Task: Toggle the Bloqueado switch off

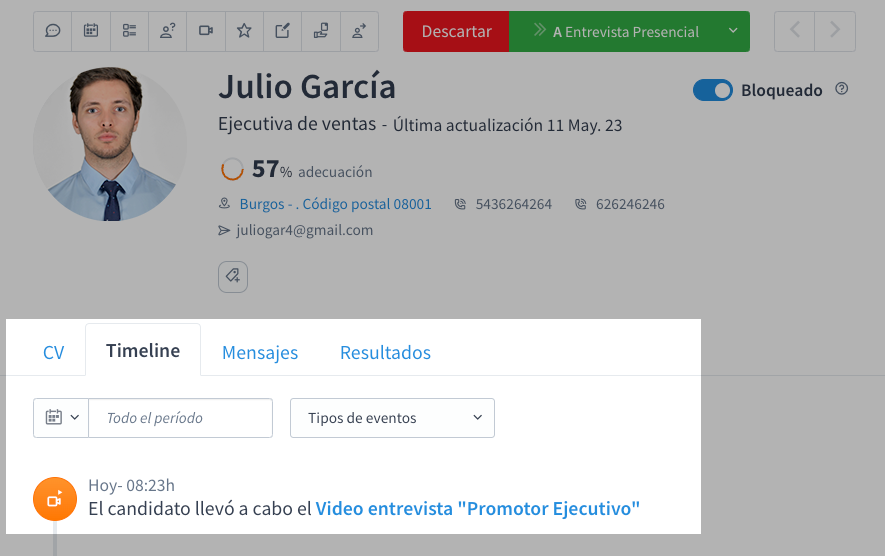Action: click(x=713, y=91)
